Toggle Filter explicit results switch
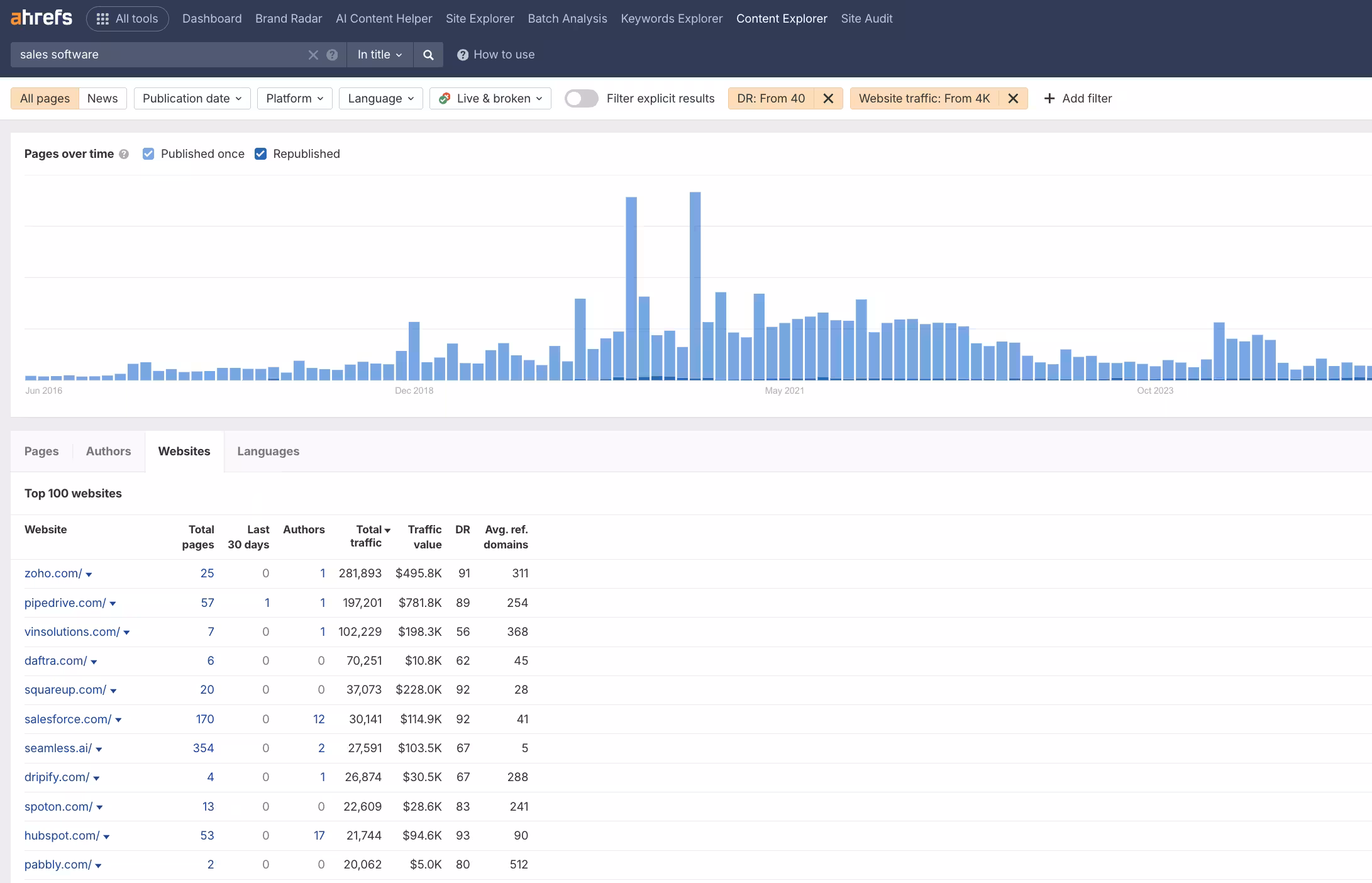Viewport: 1372px width, 883px height. pos(581,98)
